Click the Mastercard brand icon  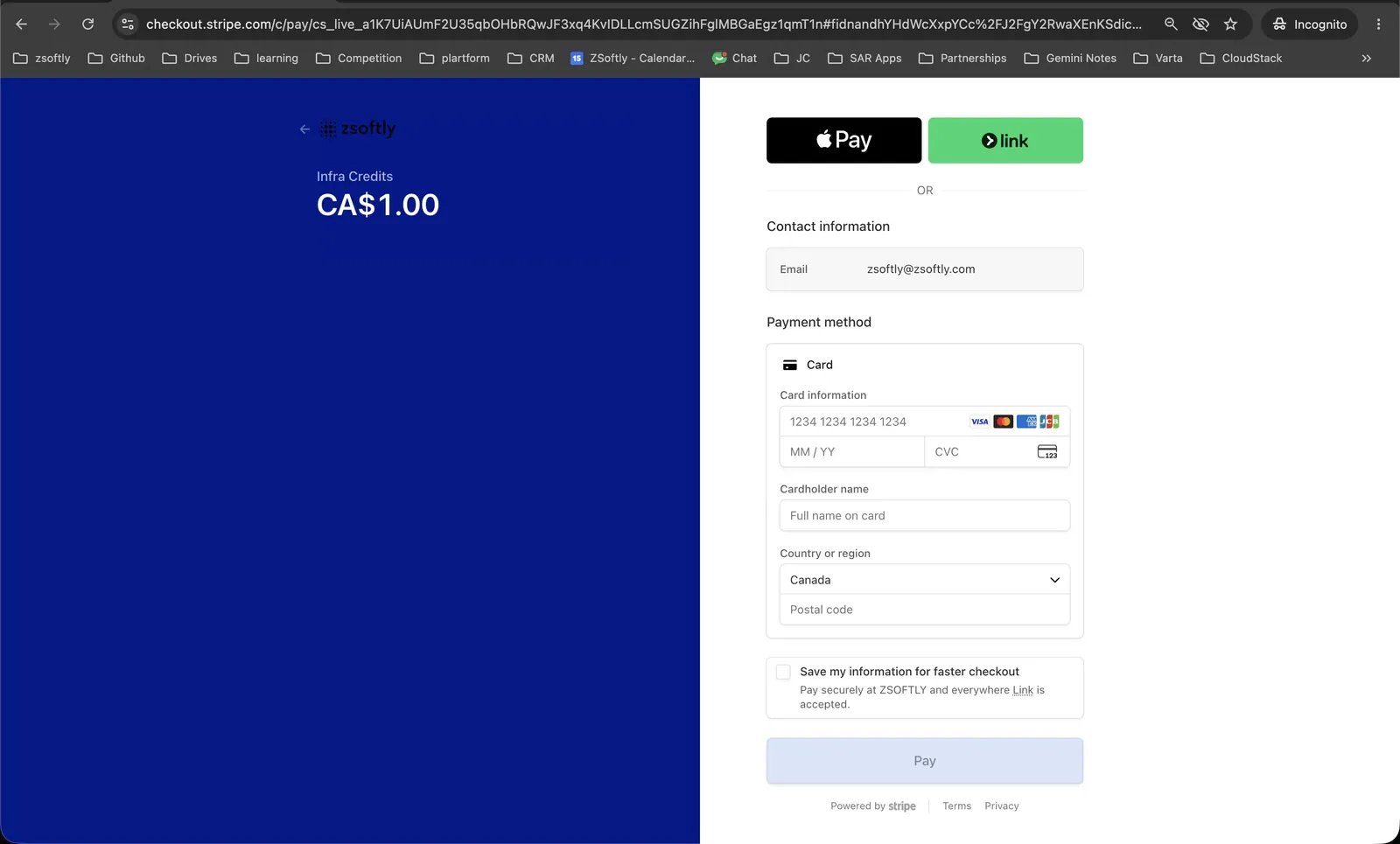1004,422
